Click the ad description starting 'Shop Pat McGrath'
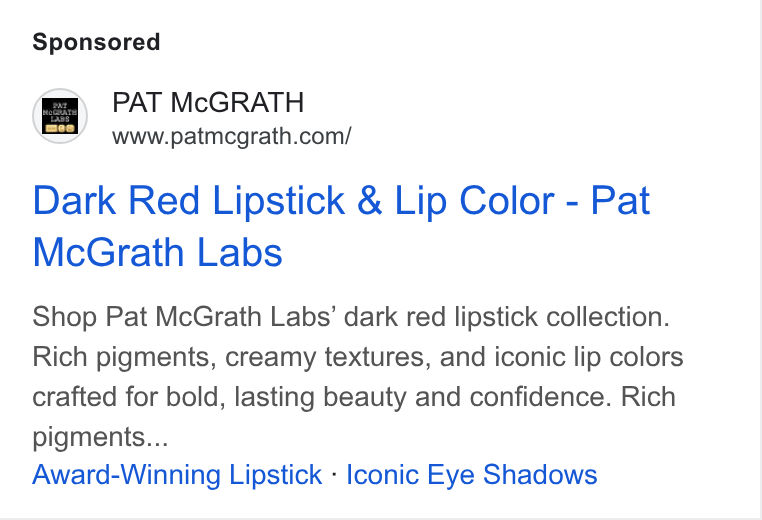The height and width of the screenshot is (520, 762). tap(358, 377)
